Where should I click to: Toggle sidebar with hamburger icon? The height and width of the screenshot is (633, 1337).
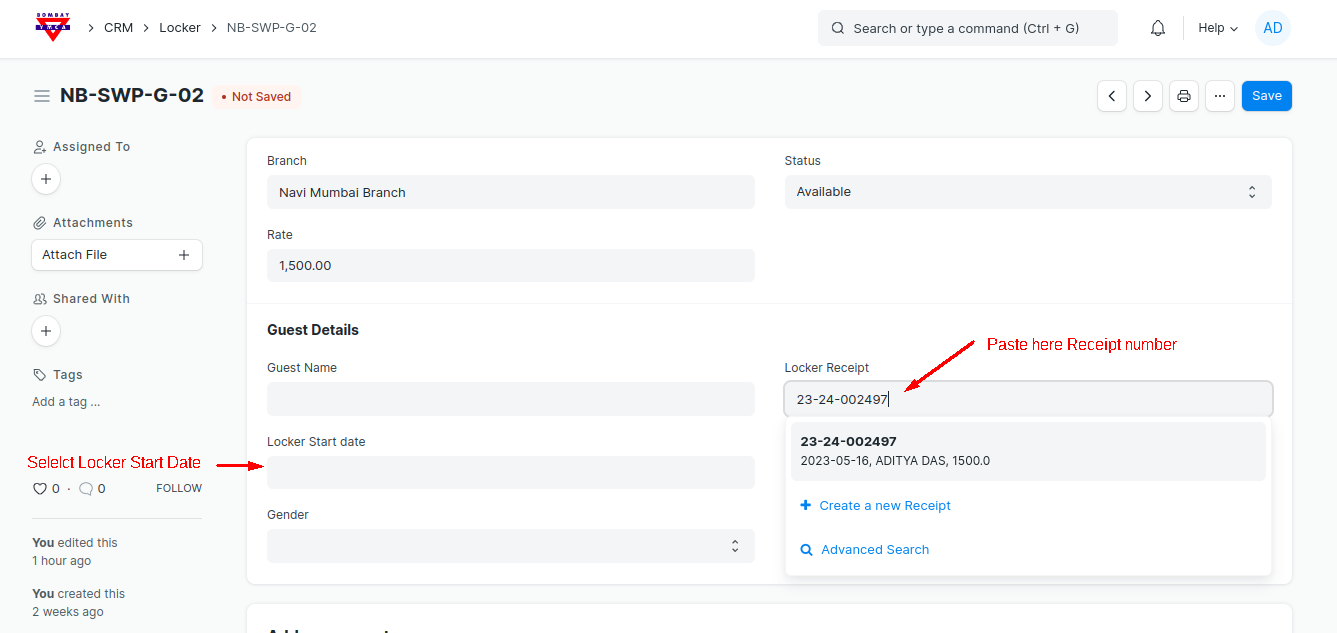[42, 96]
